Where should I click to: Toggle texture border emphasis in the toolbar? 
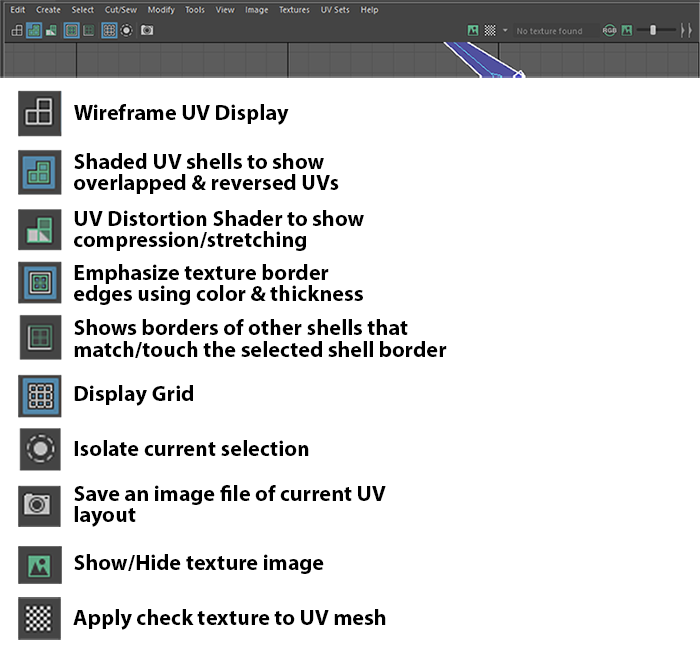71,31
